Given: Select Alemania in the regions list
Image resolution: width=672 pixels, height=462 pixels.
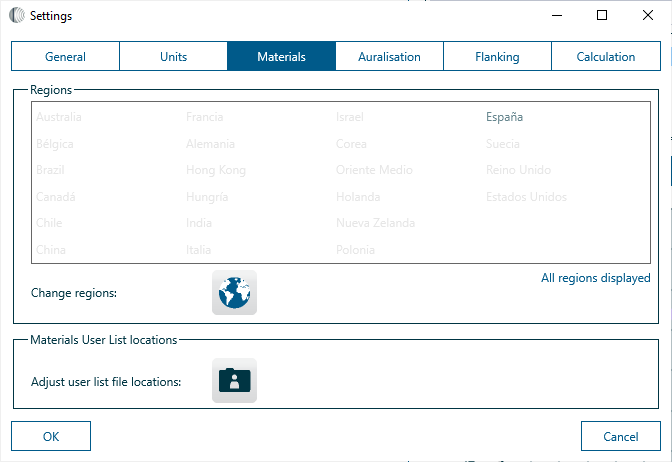Looking at the screenshot, I should coord(210,144).
